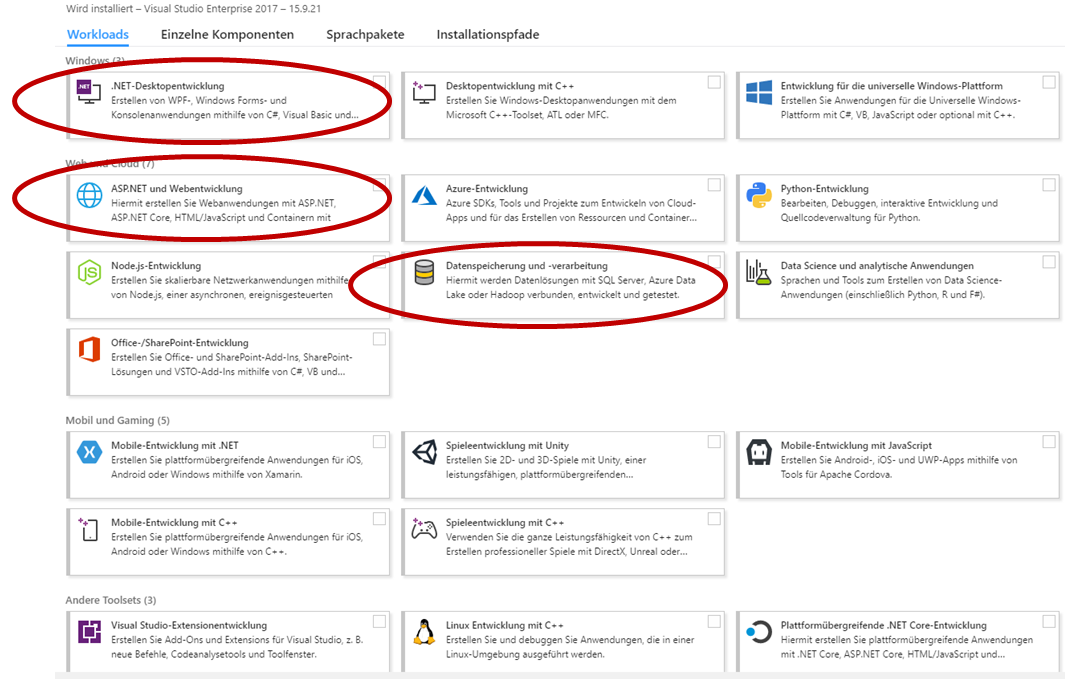Select the Python-Entwicklung checkbox
Screen dimensions: 1065x679
(1049, 185)
